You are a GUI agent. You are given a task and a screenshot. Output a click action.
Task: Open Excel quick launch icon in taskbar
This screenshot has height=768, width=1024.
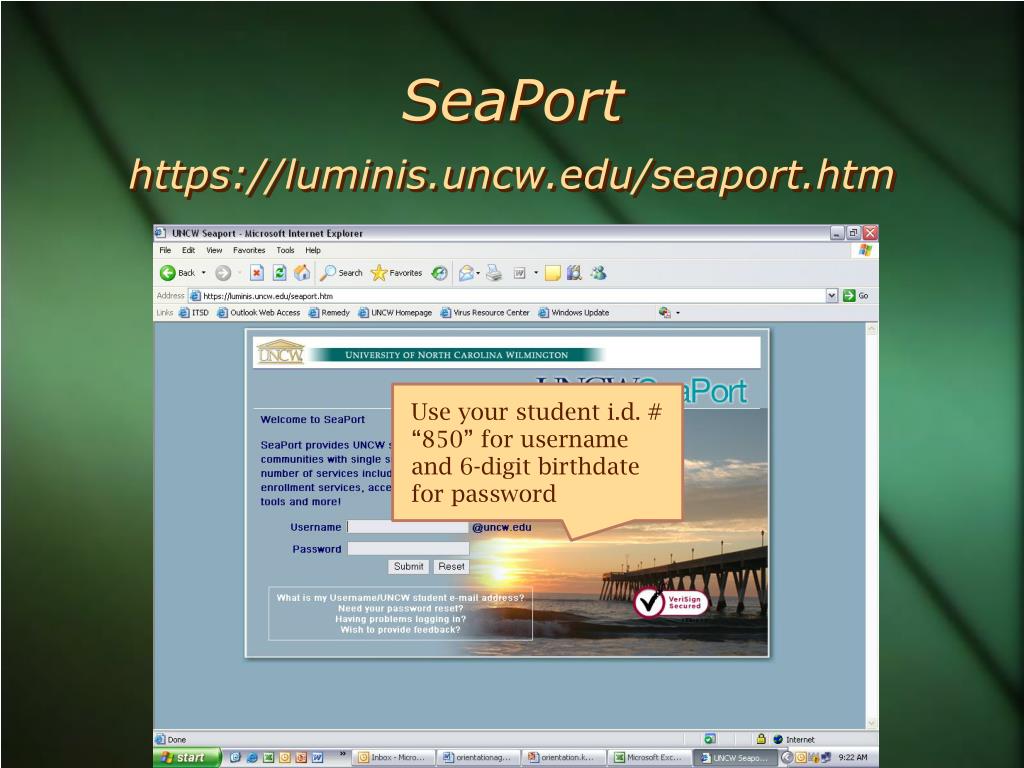[x=268, y=758]
